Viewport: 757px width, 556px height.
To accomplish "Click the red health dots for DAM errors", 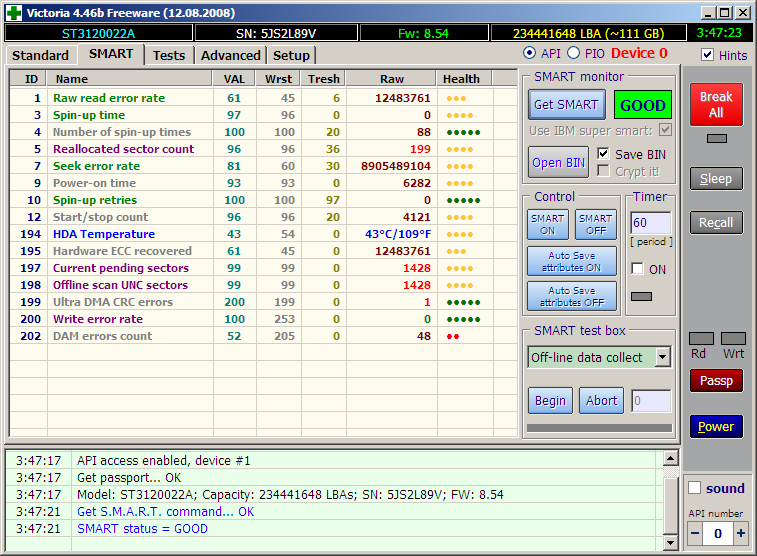I will [453, 336].
